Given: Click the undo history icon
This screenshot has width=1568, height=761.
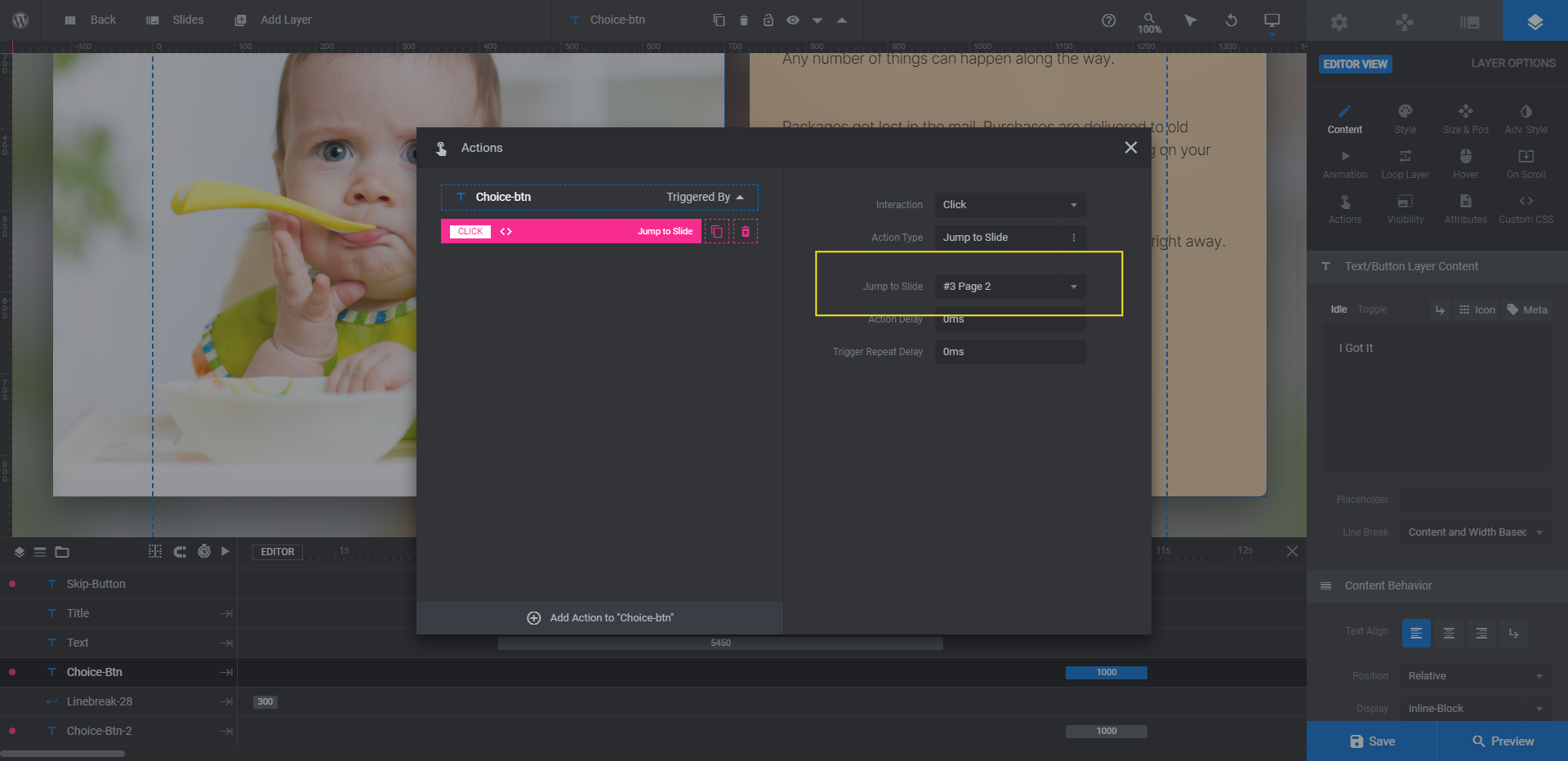Looking at the screenshot, I should [x=1231, y=20].
